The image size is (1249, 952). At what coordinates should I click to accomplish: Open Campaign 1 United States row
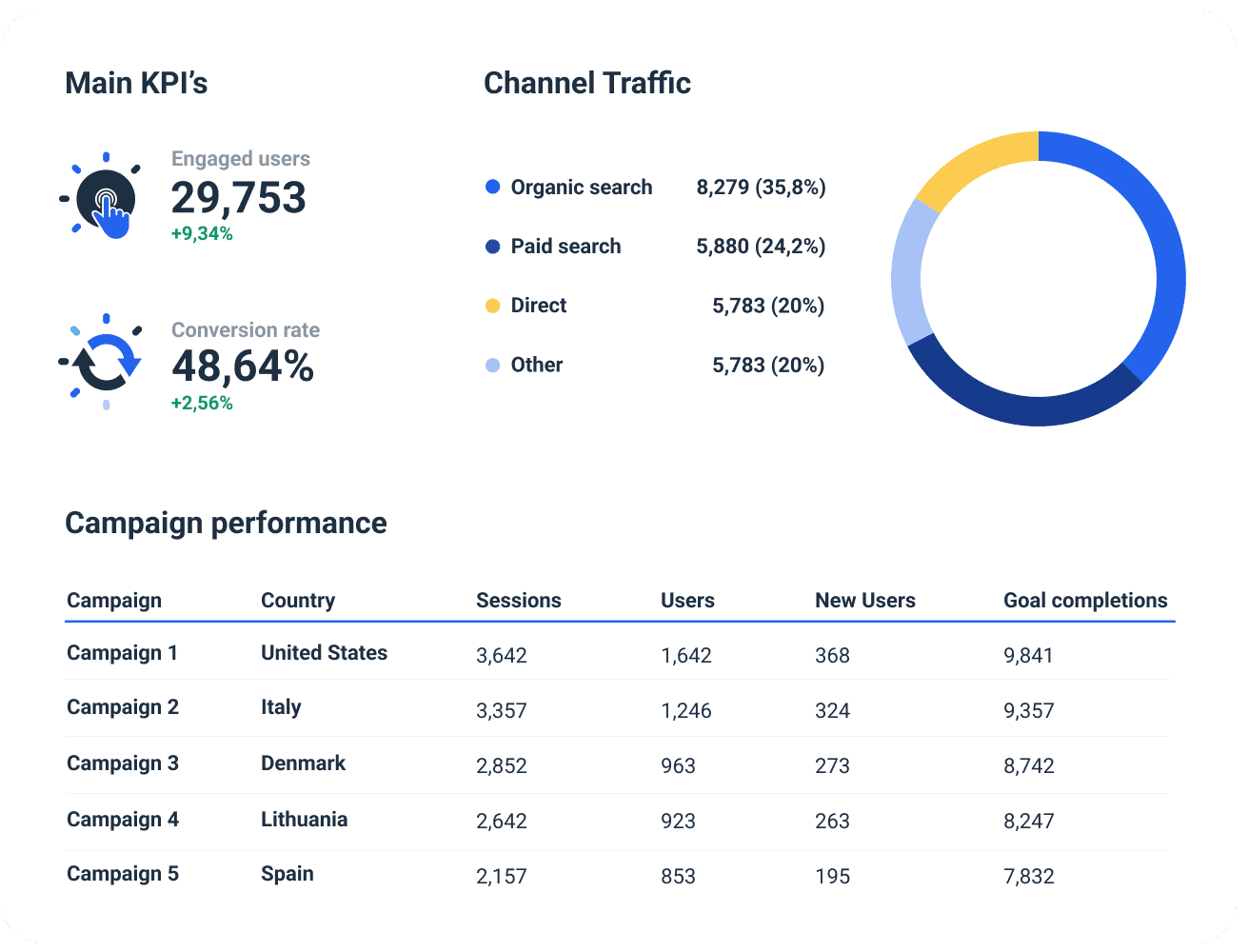click(324, 653)
